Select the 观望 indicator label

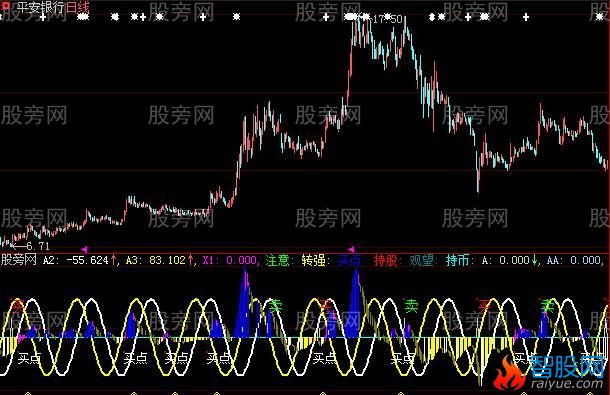tap(421, 260)
